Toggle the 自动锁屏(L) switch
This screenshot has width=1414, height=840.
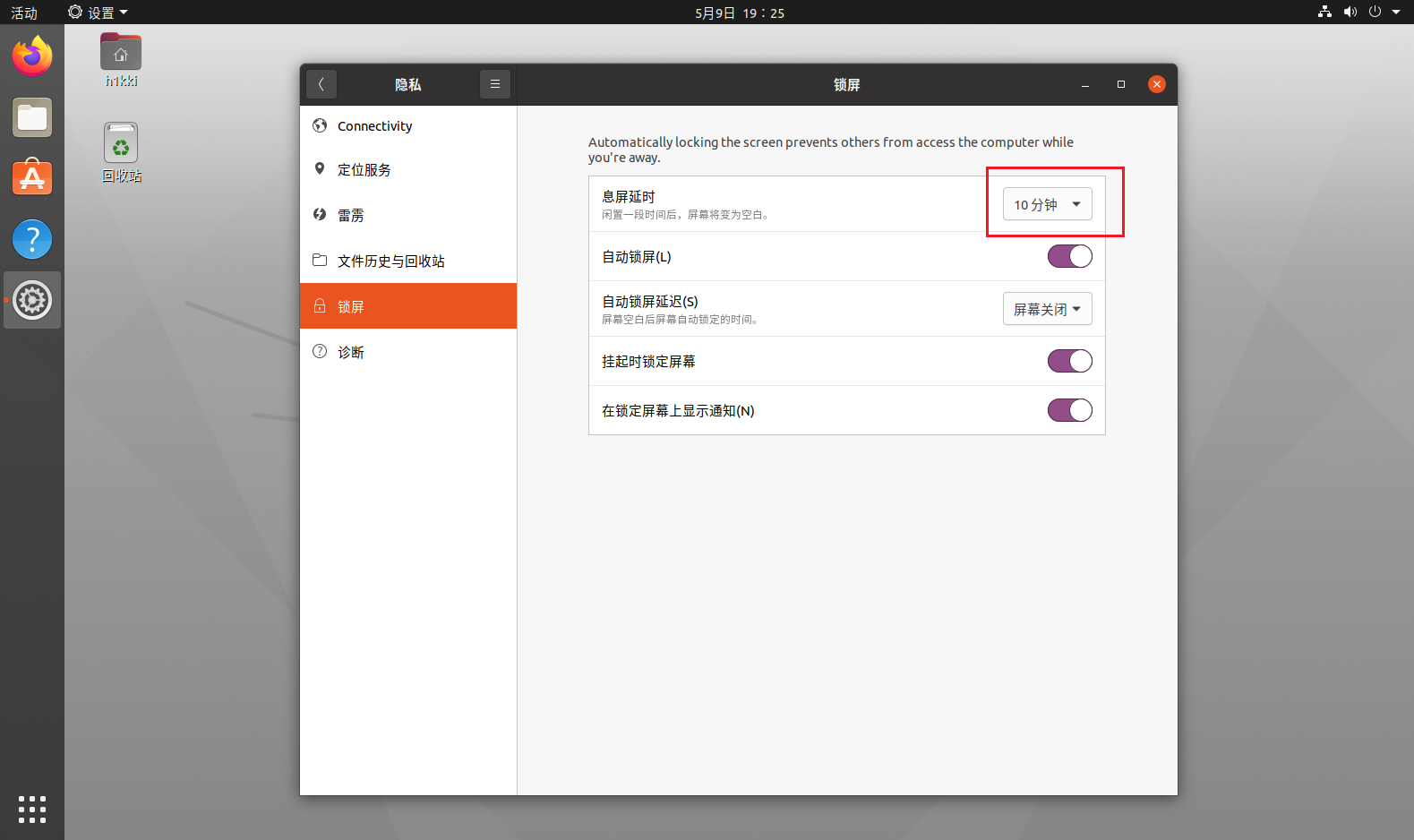(x=1070, y=256)
